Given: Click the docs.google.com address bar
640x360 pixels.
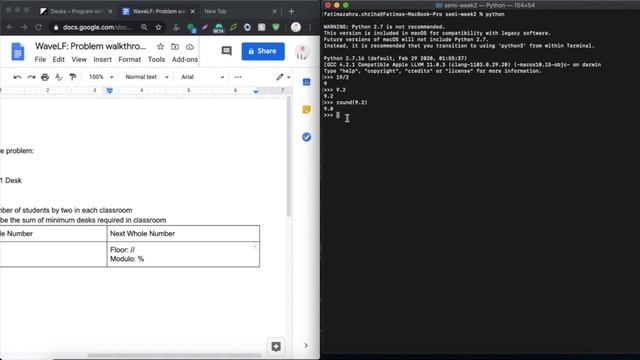Looking at the screenshot, I should [97, 27].
